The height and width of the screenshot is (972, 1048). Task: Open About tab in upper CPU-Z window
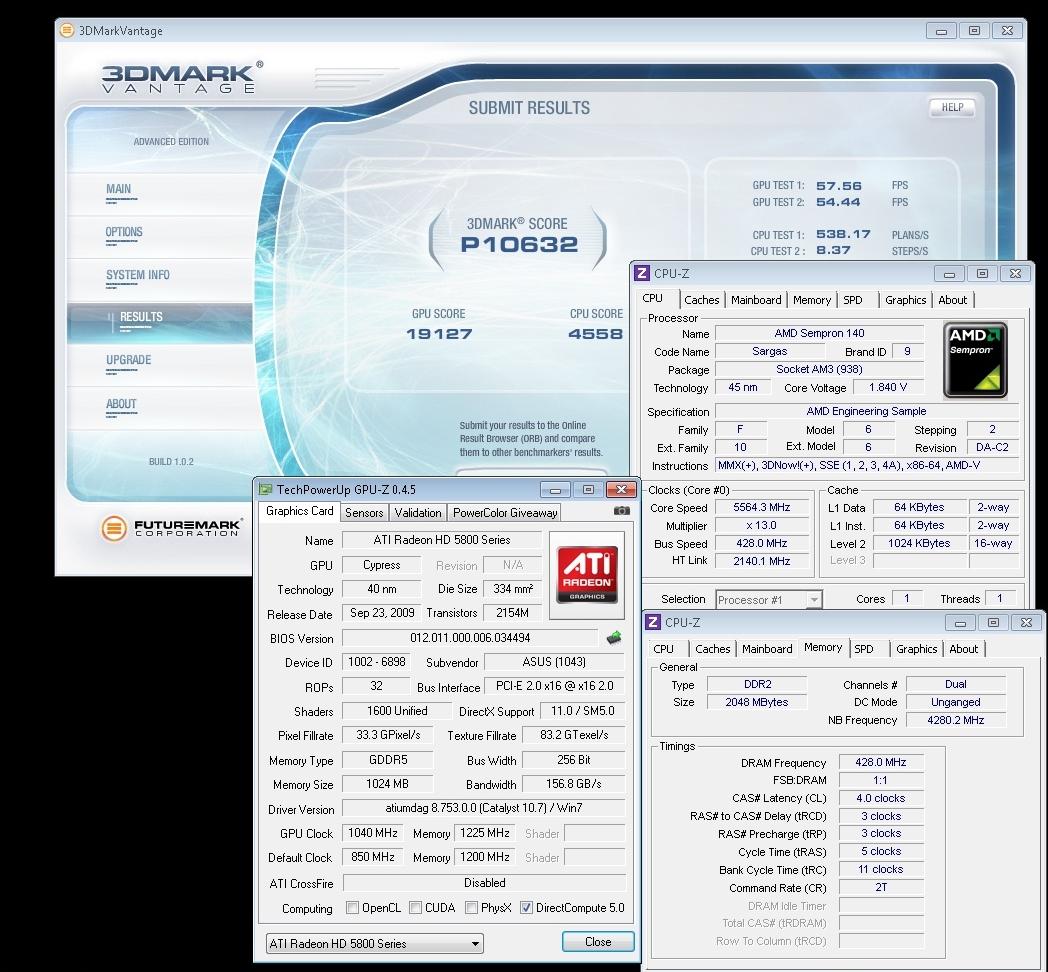[x=952, y=300]
